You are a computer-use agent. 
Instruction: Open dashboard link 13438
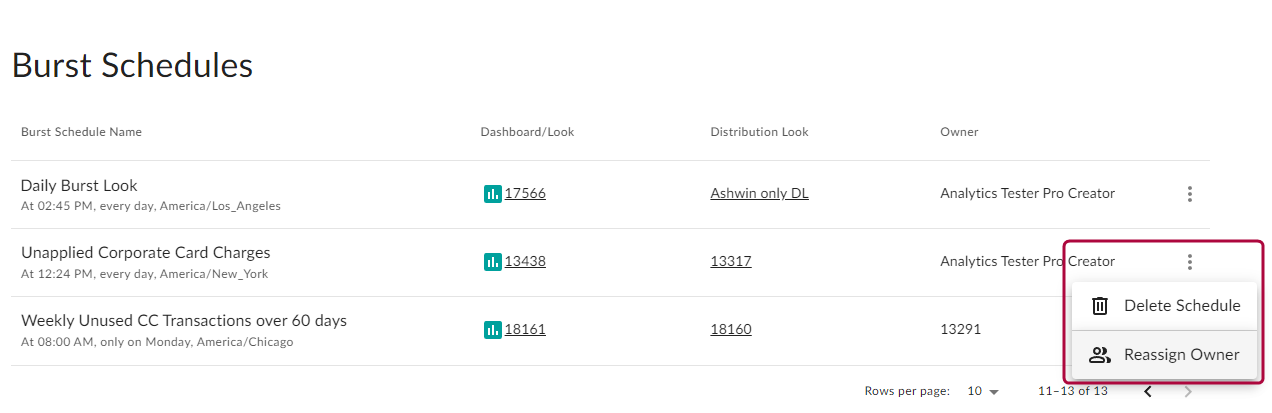525,262
